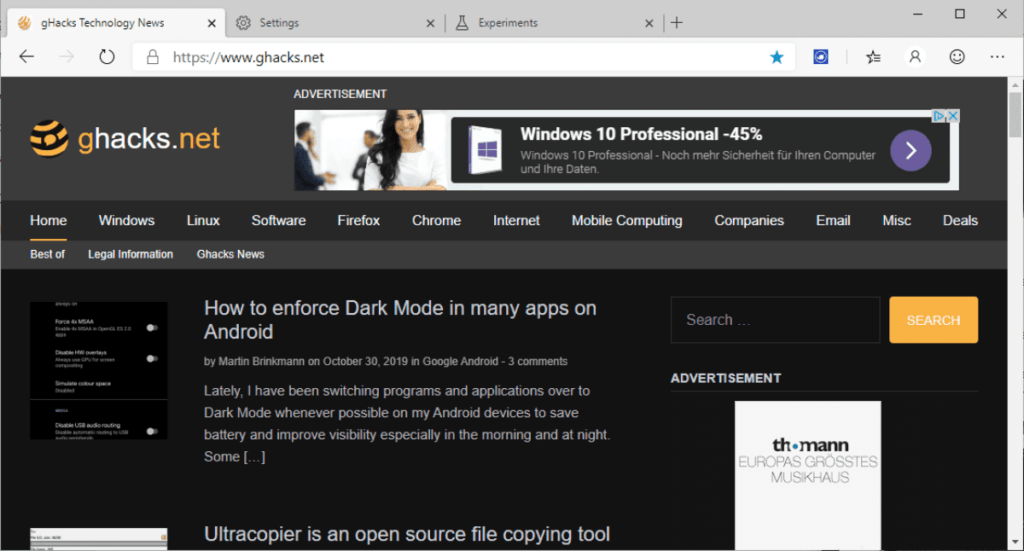Open the Mobile Computing category

point(626,220)
